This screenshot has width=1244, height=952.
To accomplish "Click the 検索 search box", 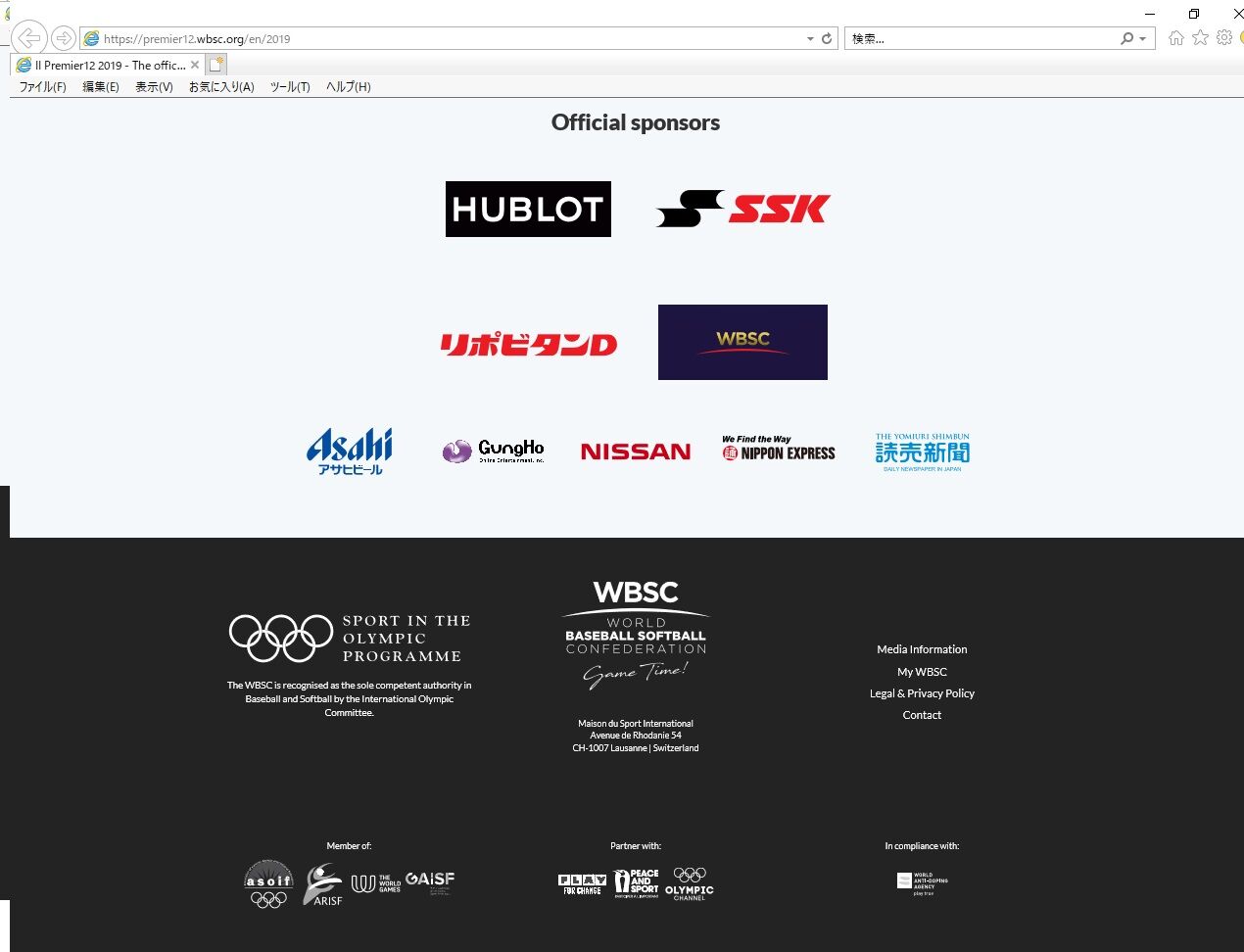I will pos(980,39).
